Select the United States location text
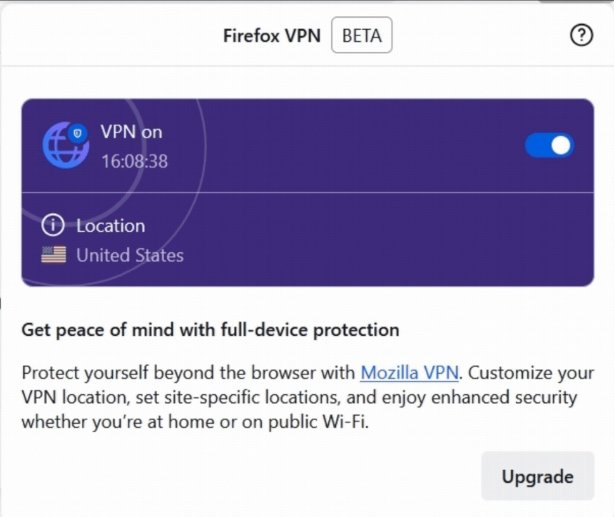 (x=130, y=255)
